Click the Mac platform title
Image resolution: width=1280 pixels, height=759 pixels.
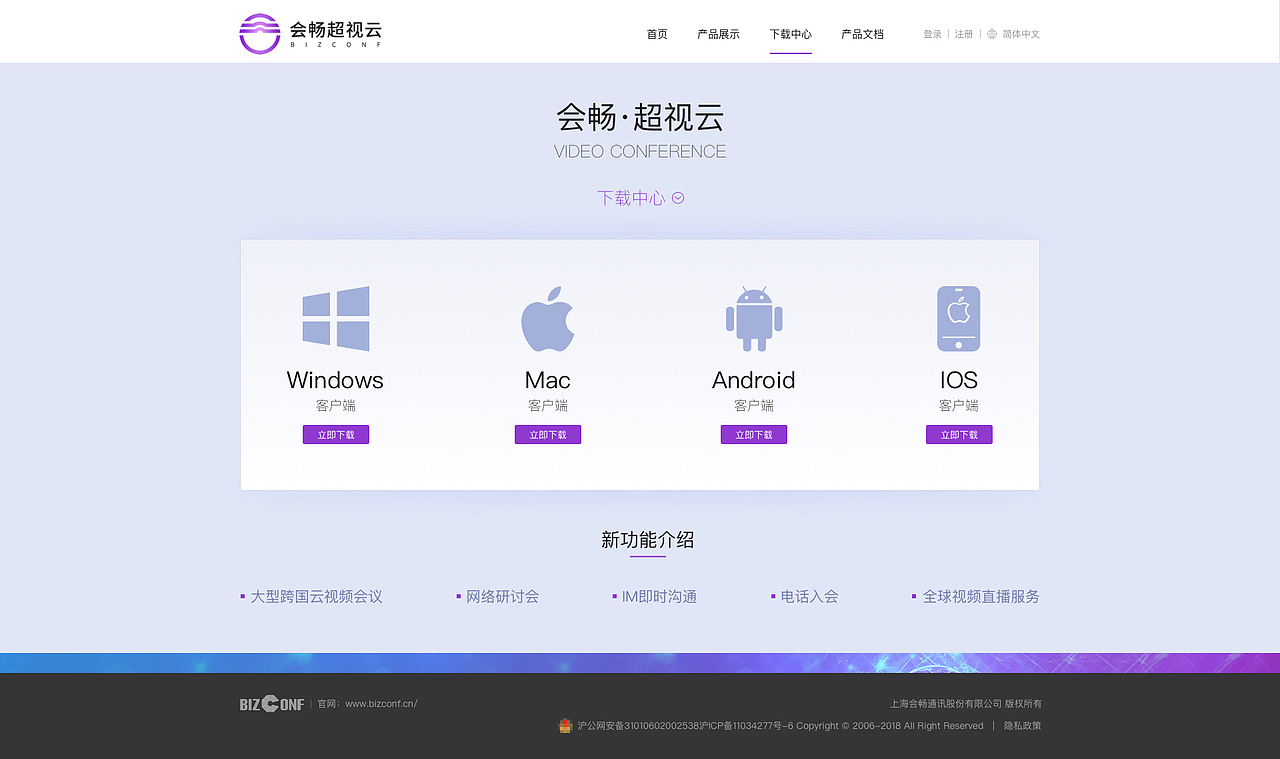click(548, 380)
